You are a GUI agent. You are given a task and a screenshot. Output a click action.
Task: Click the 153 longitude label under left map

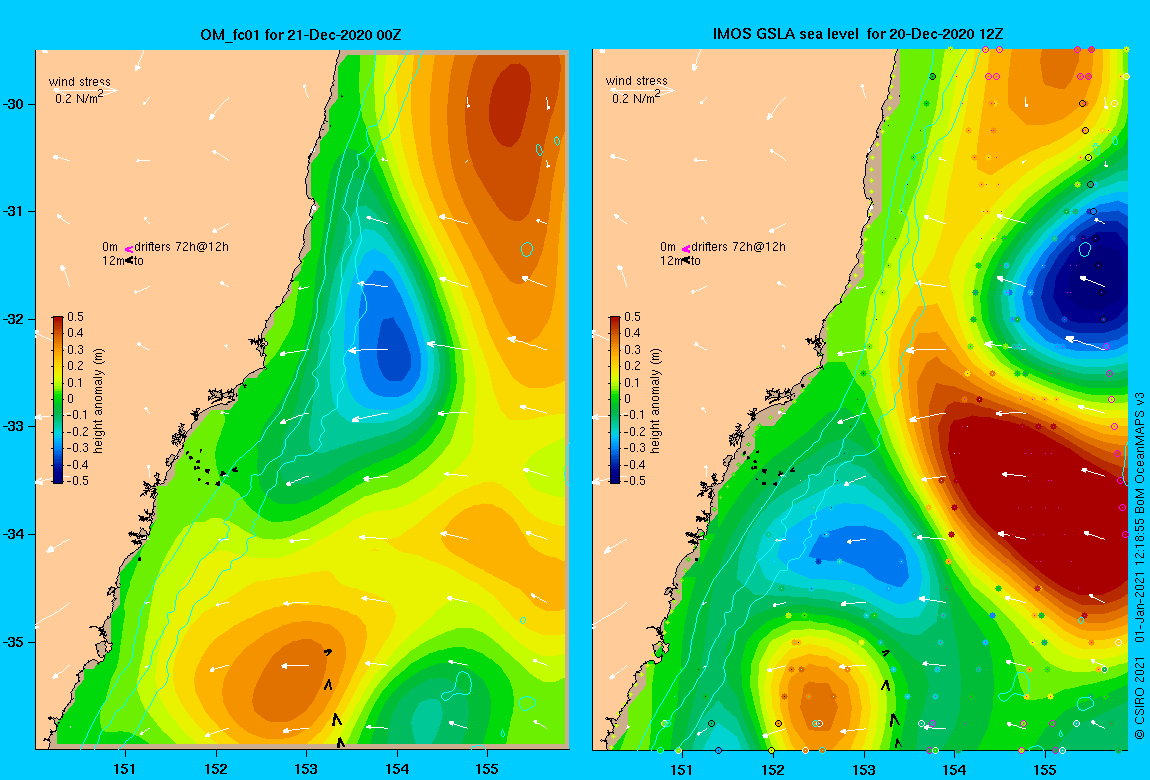[306, 769]
